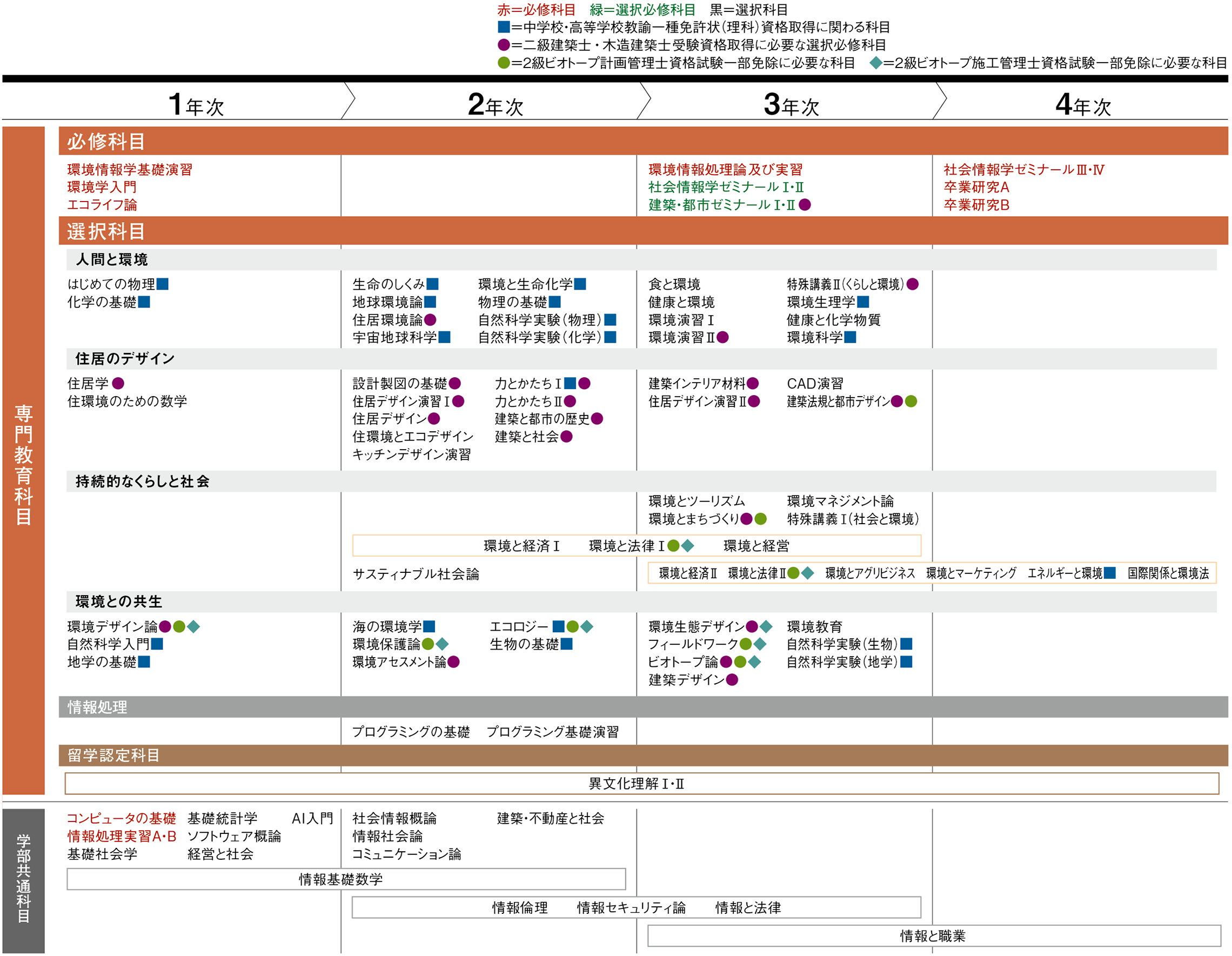Image resolution: width=1232 pixels, height=956 pixels.
Task: Click the 情報セキュリティ論 course
Action: (x=631, y=907)
